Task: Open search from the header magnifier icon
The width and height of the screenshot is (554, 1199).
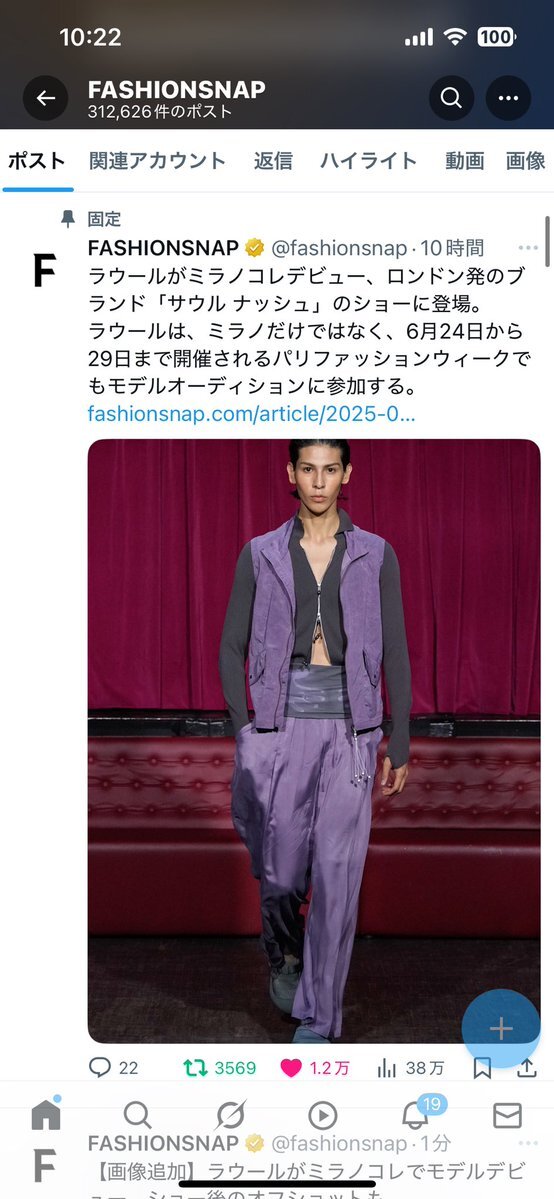Action: click(x=451, y=98)
